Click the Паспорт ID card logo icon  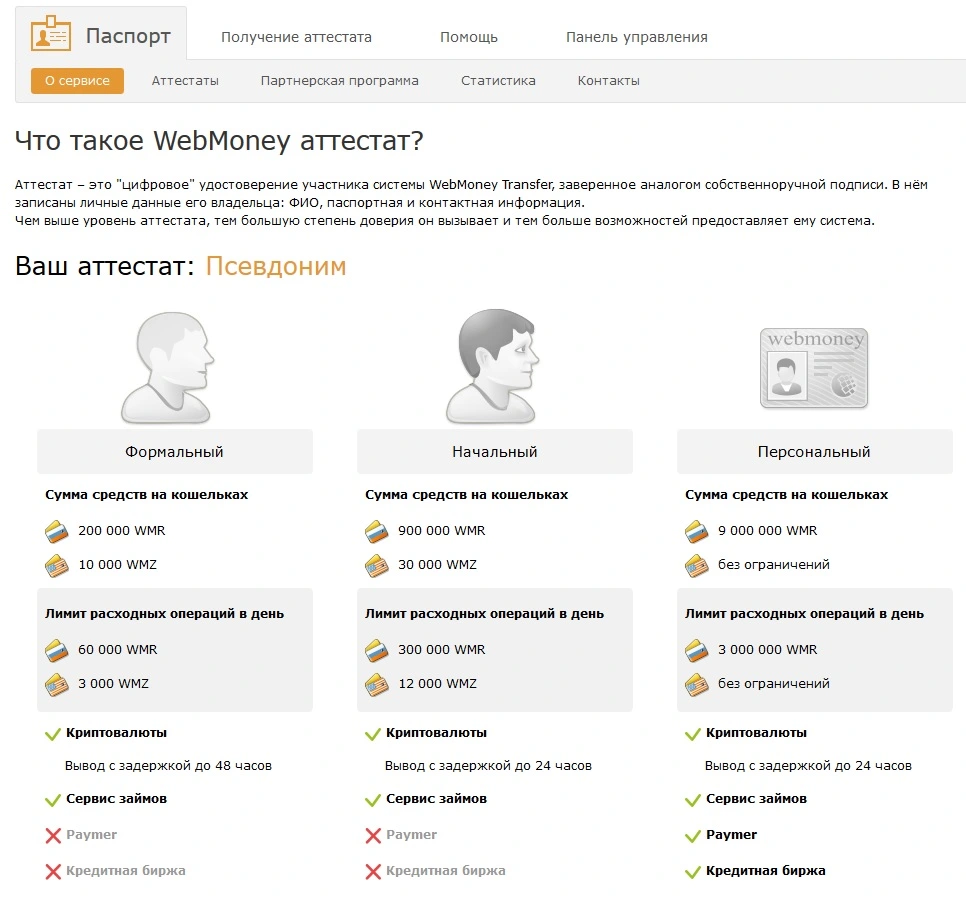tap(51, 33)
